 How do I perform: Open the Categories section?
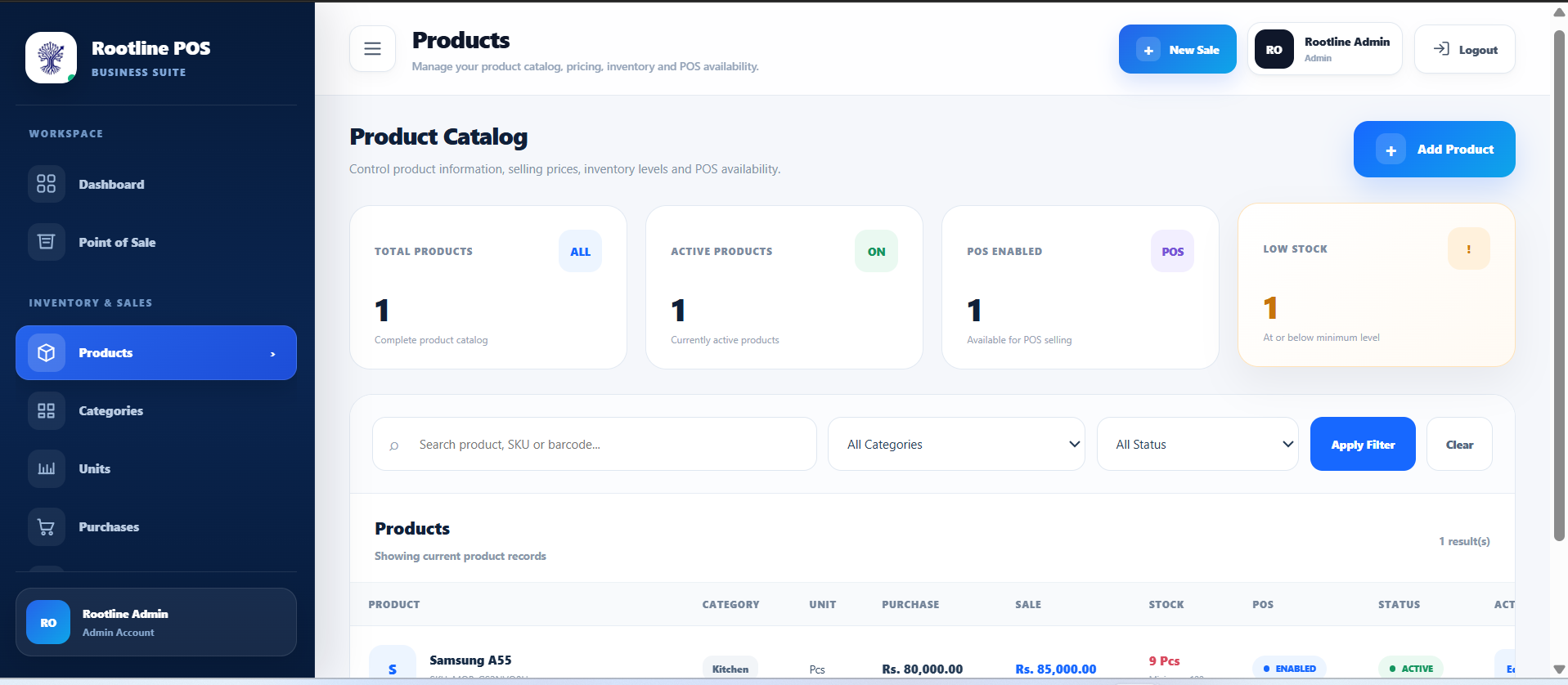tap(155, 410)
